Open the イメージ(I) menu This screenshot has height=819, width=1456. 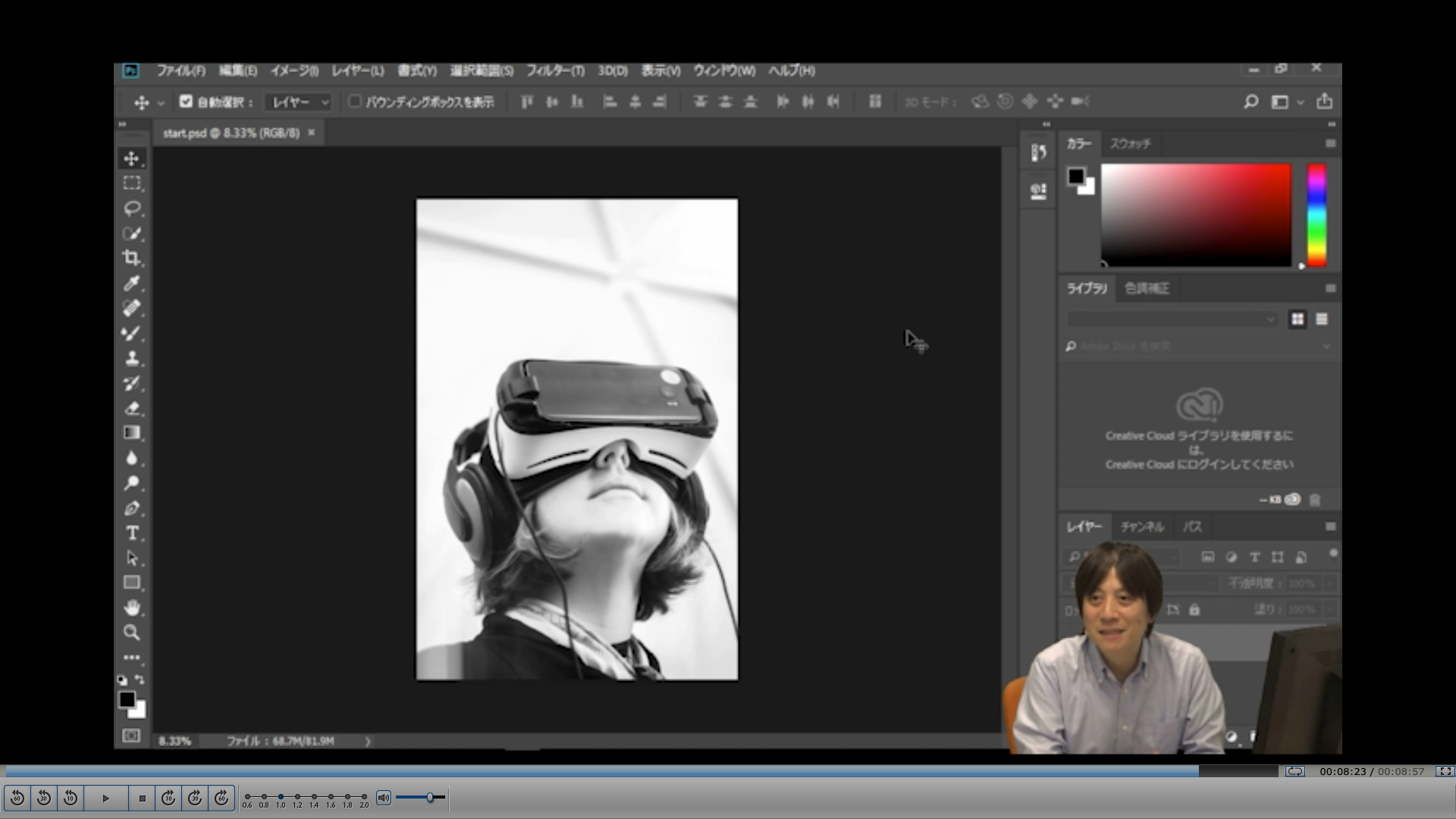[x=294, y=71]
